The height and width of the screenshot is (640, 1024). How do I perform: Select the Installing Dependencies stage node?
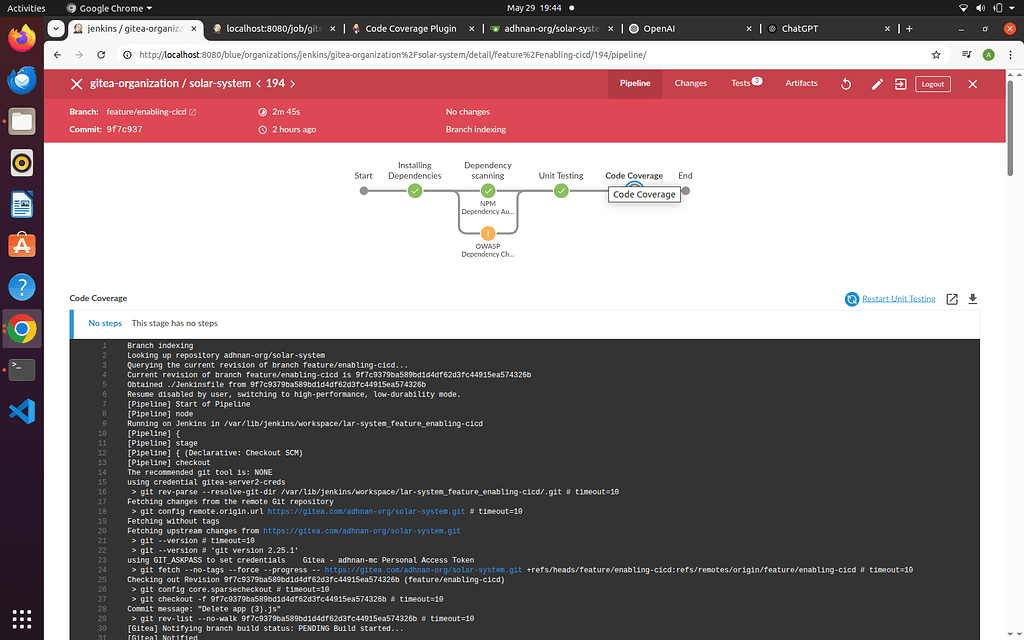coord(415,191)
